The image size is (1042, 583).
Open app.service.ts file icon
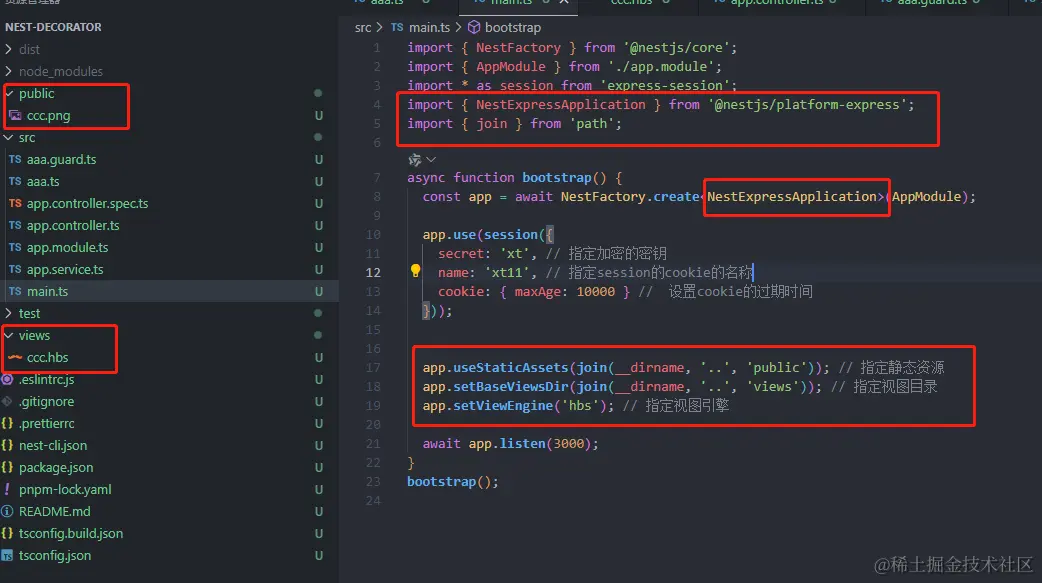click(15, 269)
